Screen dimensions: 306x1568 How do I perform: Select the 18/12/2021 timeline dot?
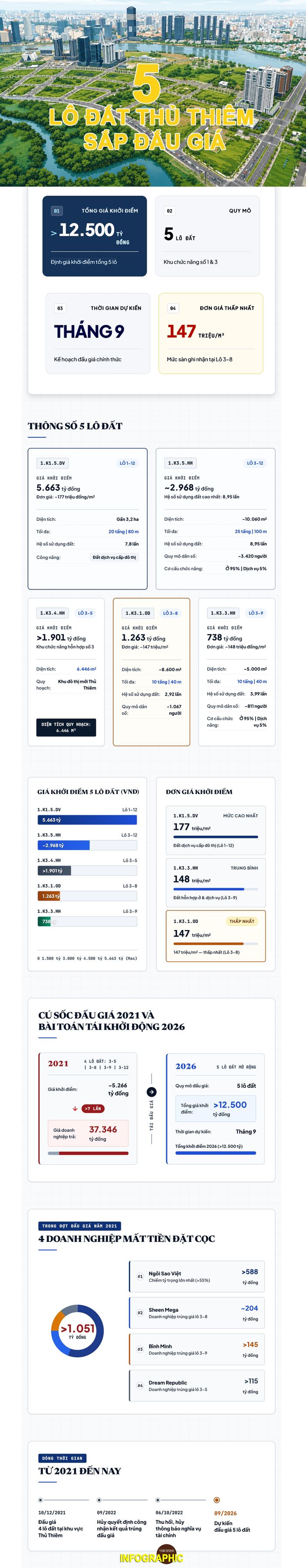point(41,1500)
